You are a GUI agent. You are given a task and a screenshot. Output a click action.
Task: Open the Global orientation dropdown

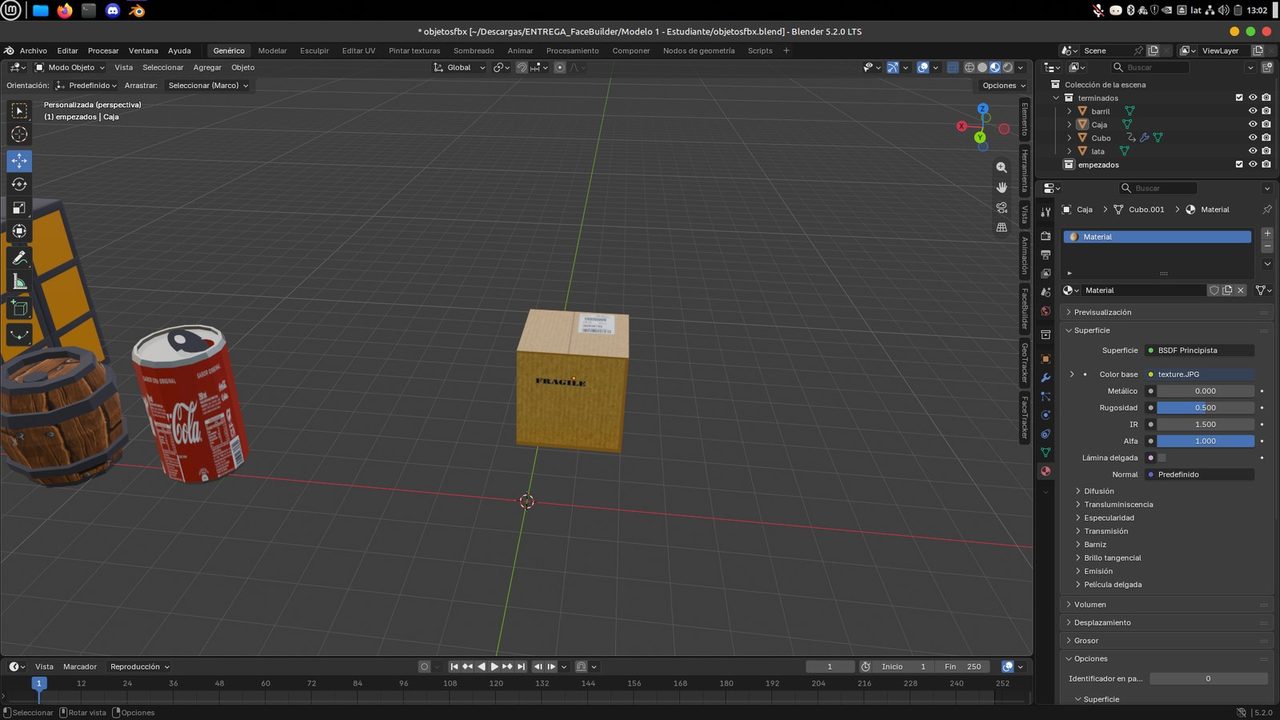[x=460, y=67]
